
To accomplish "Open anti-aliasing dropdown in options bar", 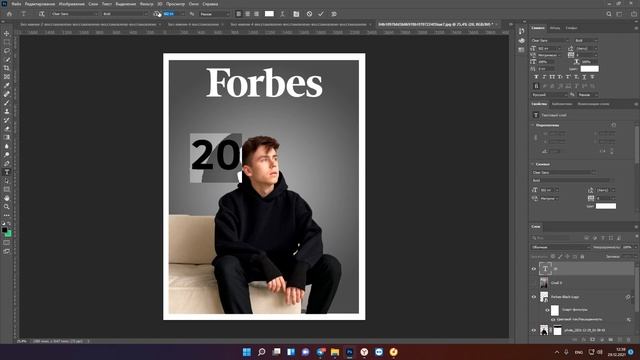I will click(x=215, y=14).
